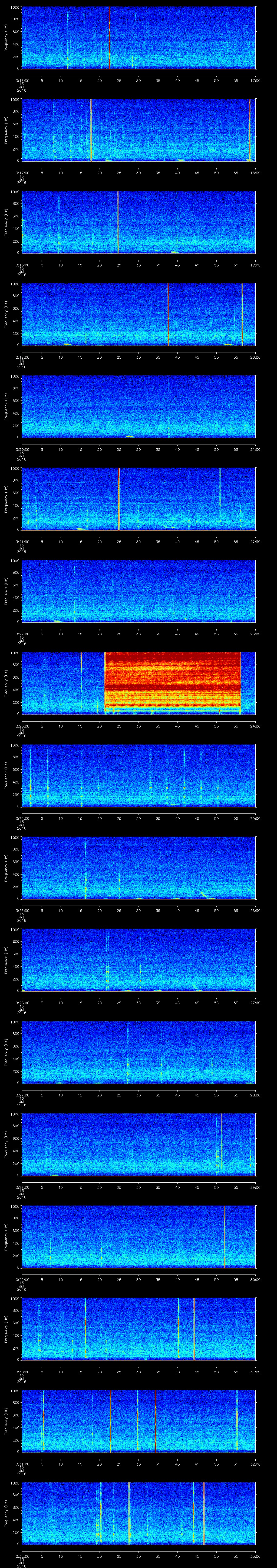Open the spectrogram panel starting at 0:26:00
The image size is (277, 1568).
point(138,960)
